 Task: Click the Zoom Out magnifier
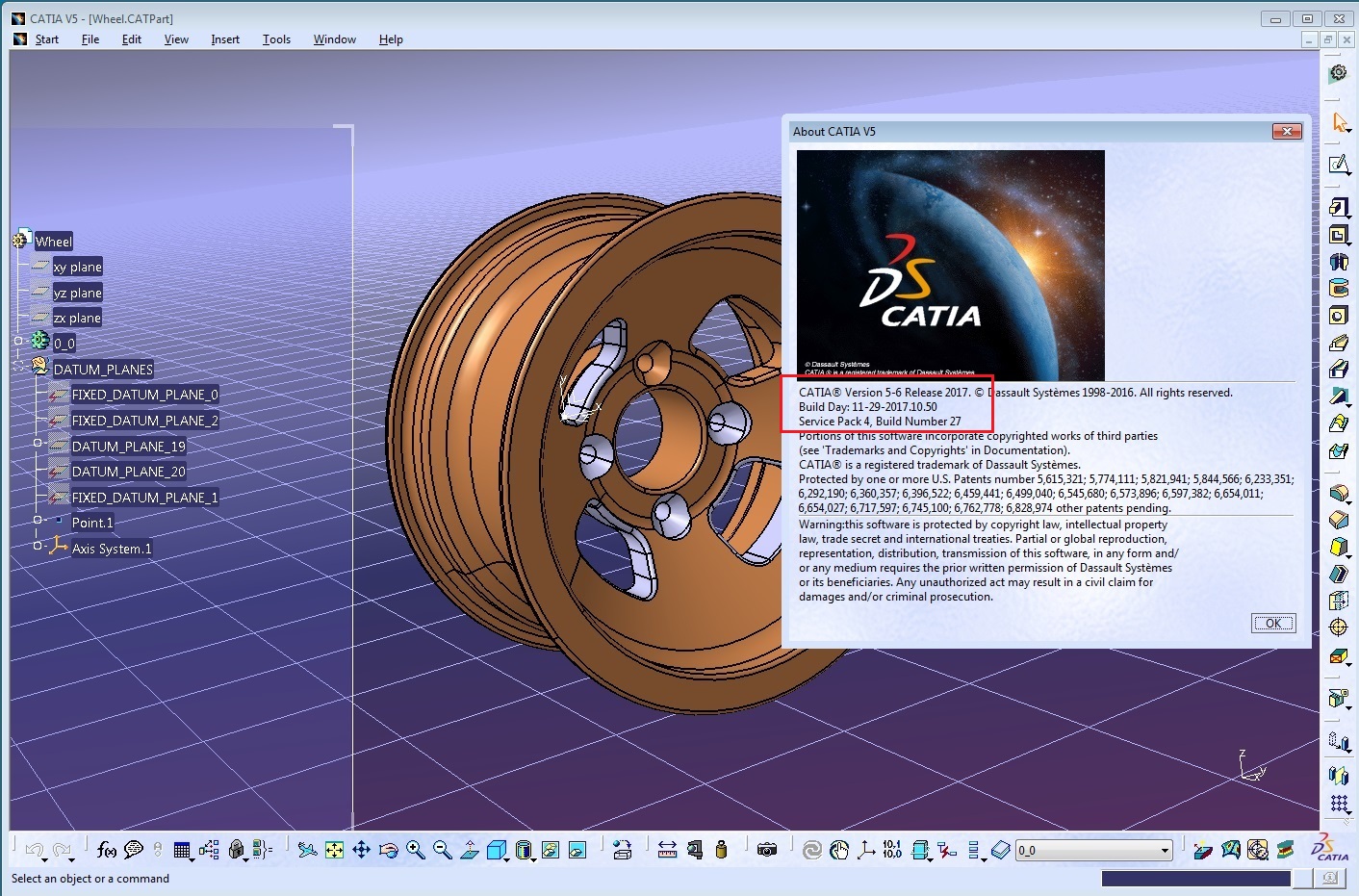tap(443, 850)
